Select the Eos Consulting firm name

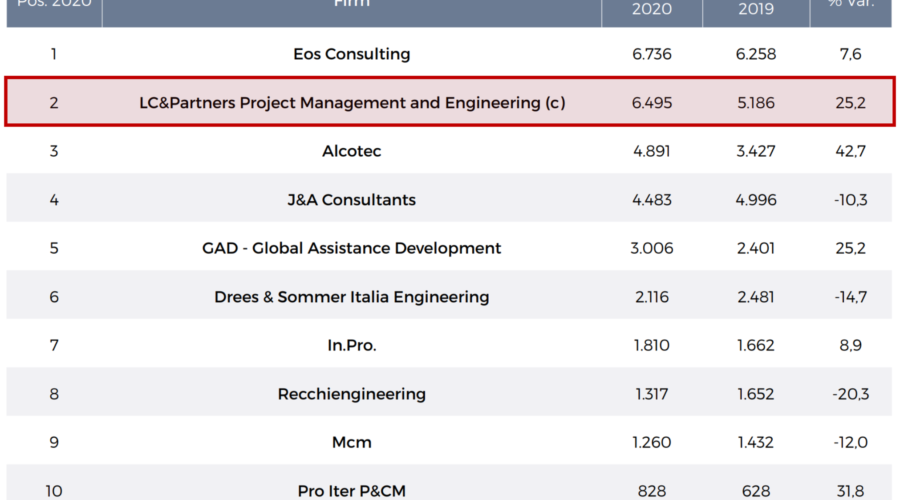click(x=352, y=54)
